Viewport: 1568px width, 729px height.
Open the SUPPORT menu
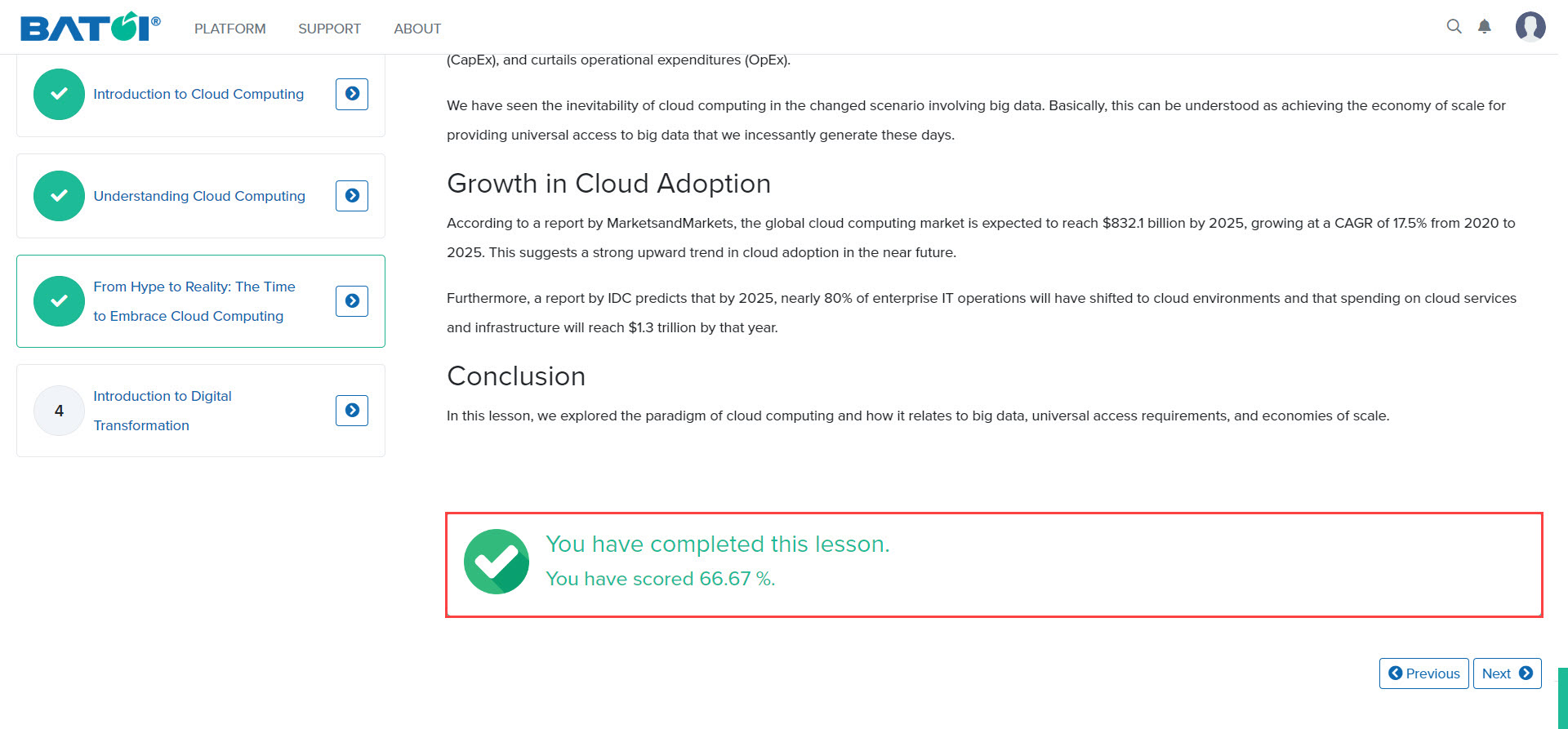pos(329,29)
